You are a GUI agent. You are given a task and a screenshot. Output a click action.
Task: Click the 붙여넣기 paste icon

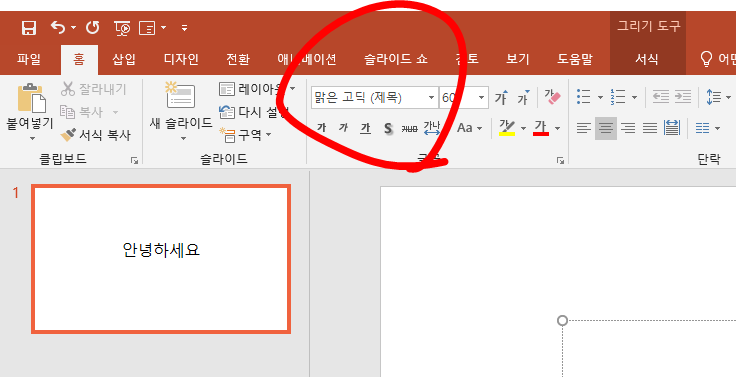click(31, 98)
